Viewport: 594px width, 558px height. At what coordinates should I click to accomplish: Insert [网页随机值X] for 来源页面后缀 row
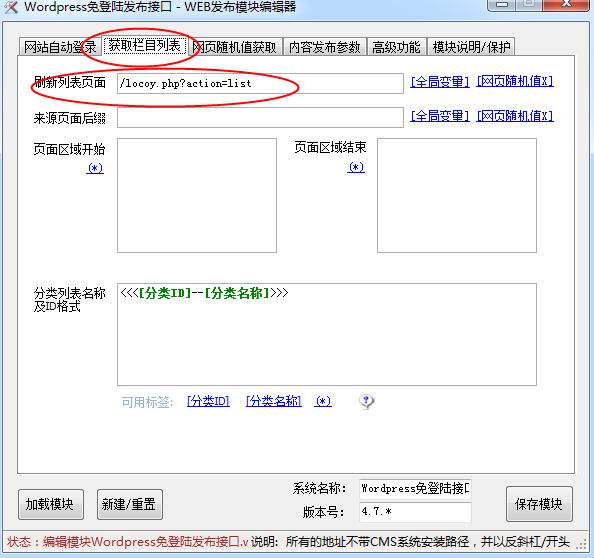(515, 116)
